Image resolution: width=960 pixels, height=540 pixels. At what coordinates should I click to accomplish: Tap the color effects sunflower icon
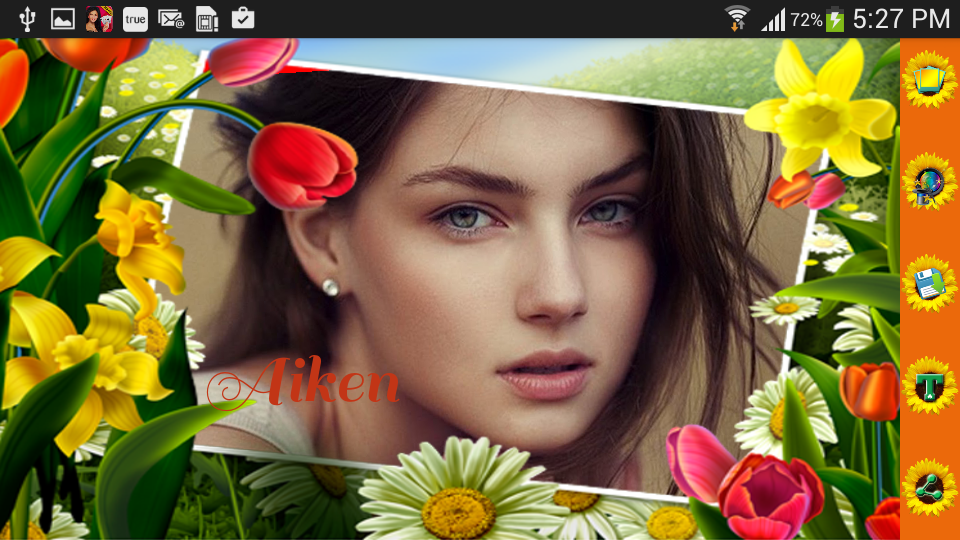point(930,181)
